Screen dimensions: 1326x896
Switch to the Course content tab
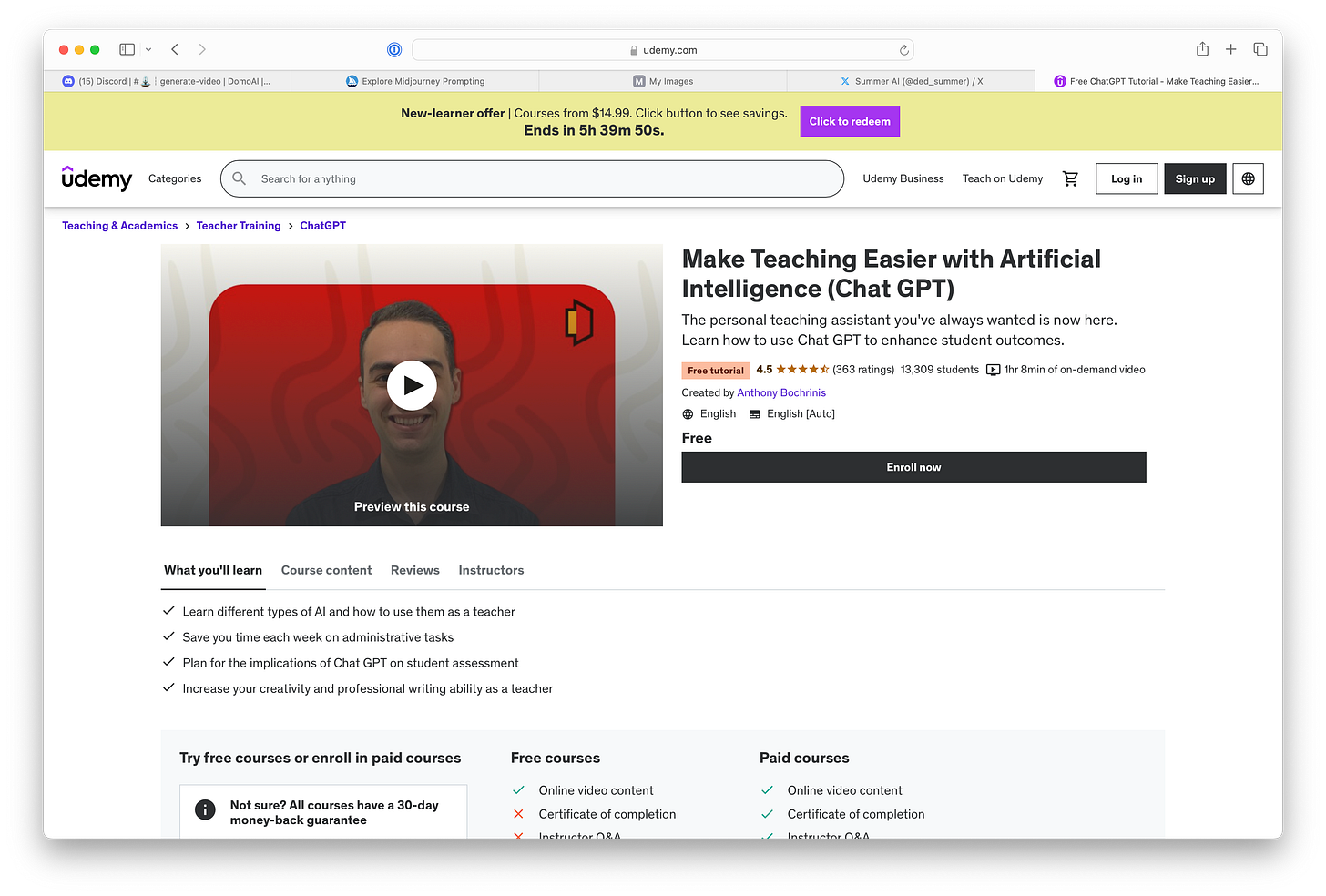[326, 570]
